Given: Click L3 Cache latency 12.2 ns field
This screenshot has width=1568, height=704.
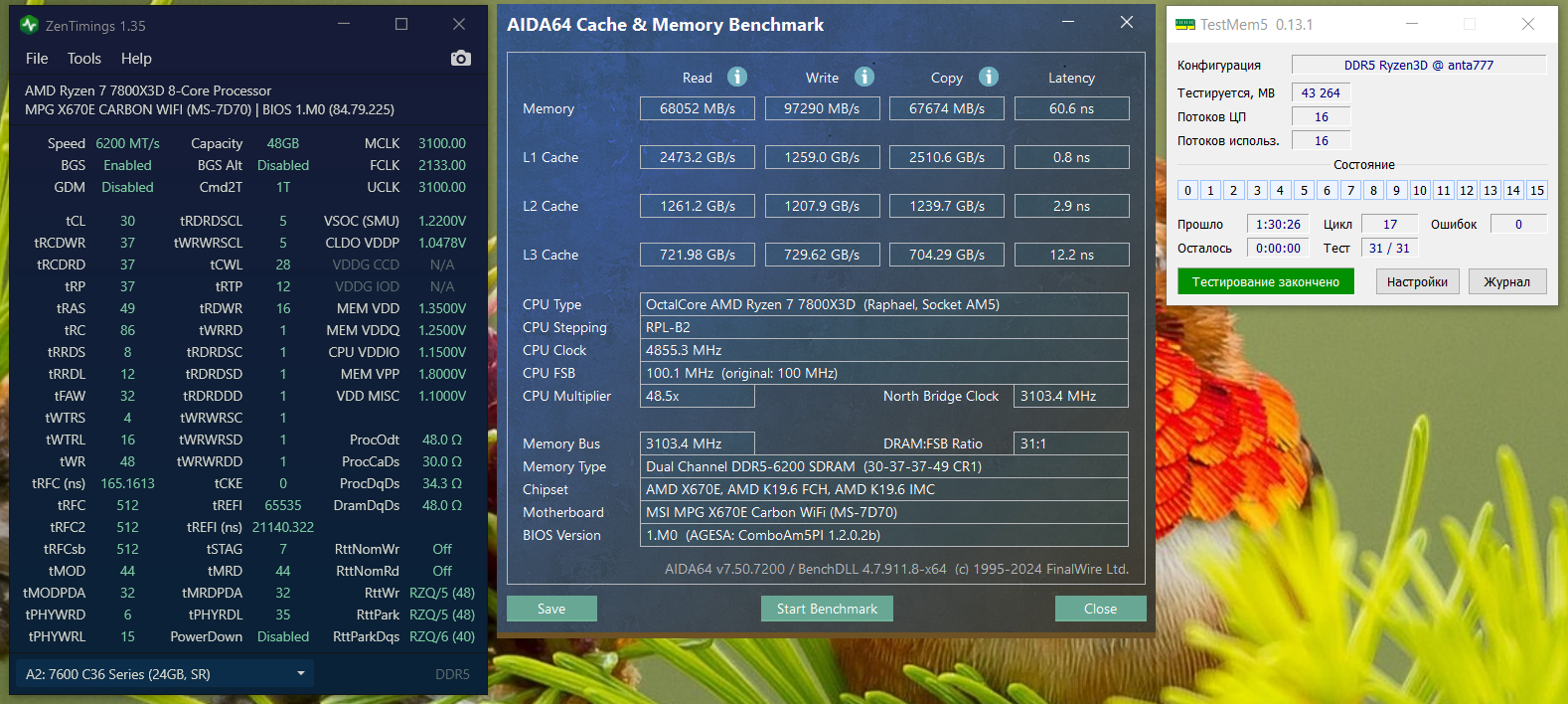Looking at the screenshot, I should point(1071,255).
